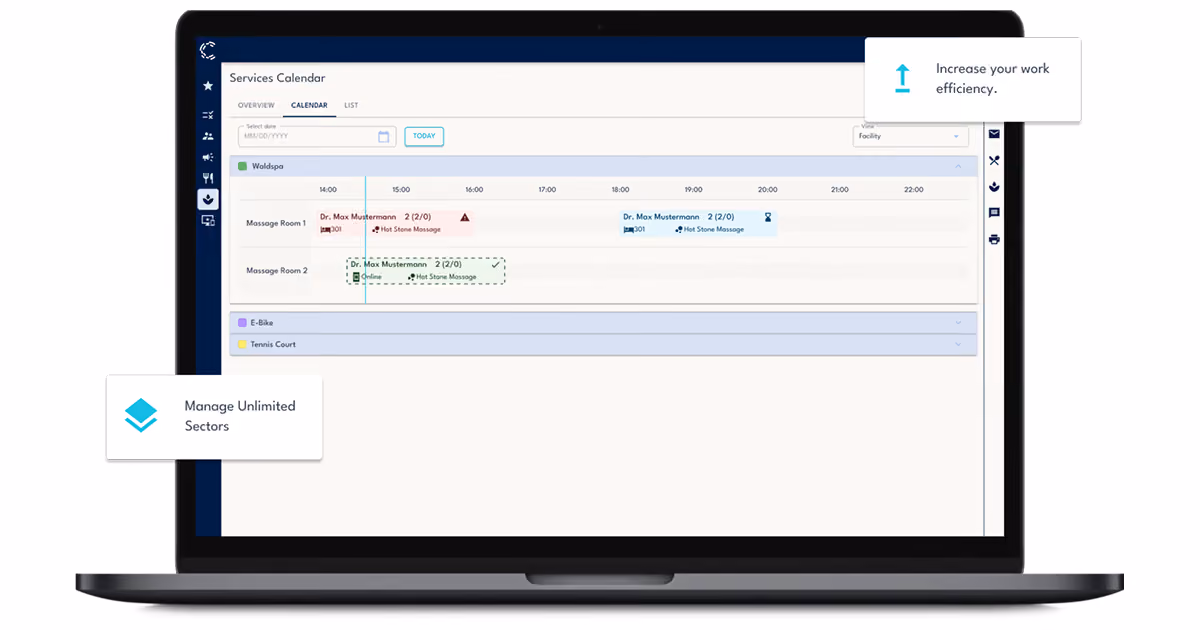Click the yellow Tennis Court color square
This screenshot has height=630, width=1200.
pos(242,344)
